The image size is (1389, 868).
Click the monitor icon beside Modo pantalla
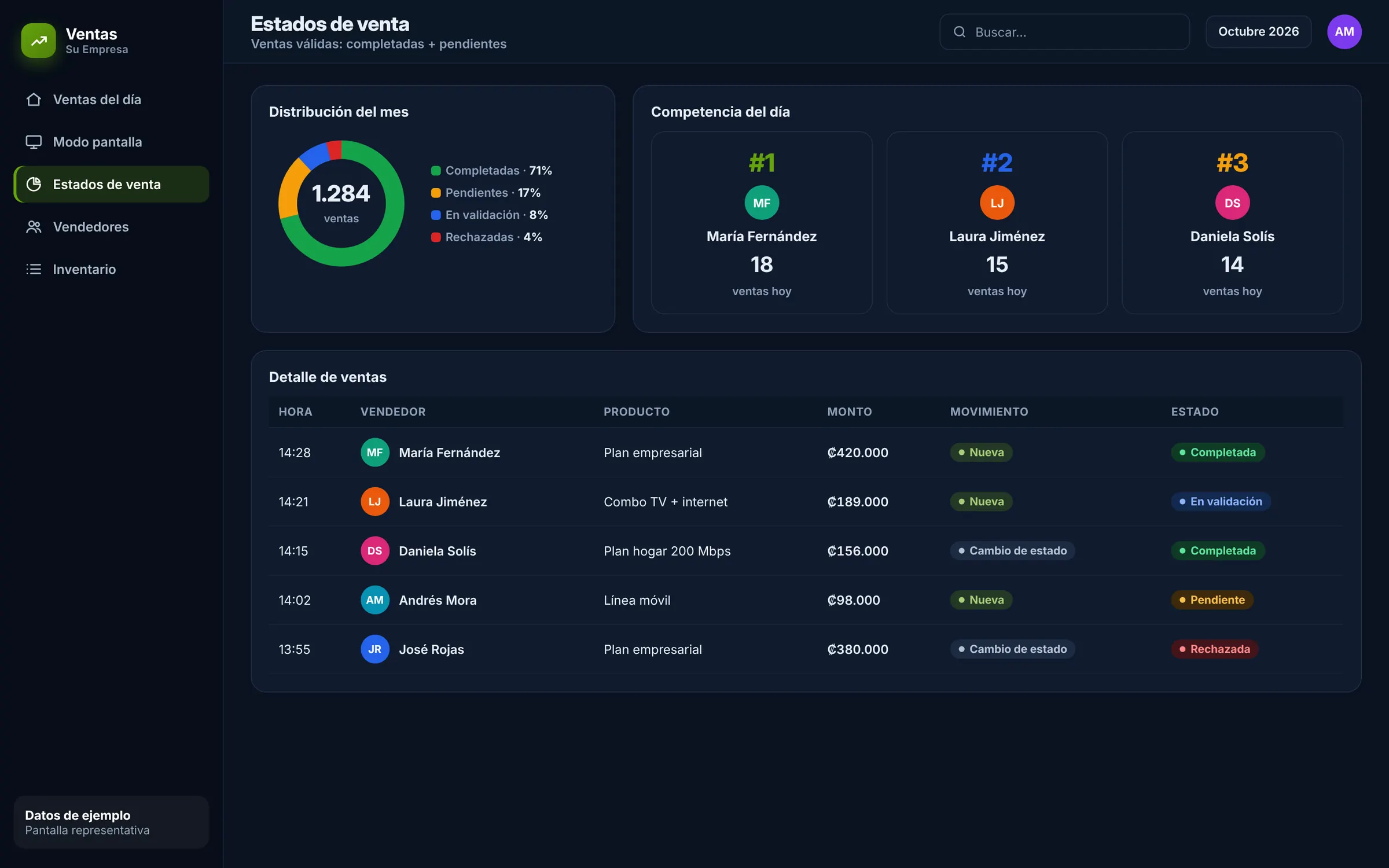(34, 142)
